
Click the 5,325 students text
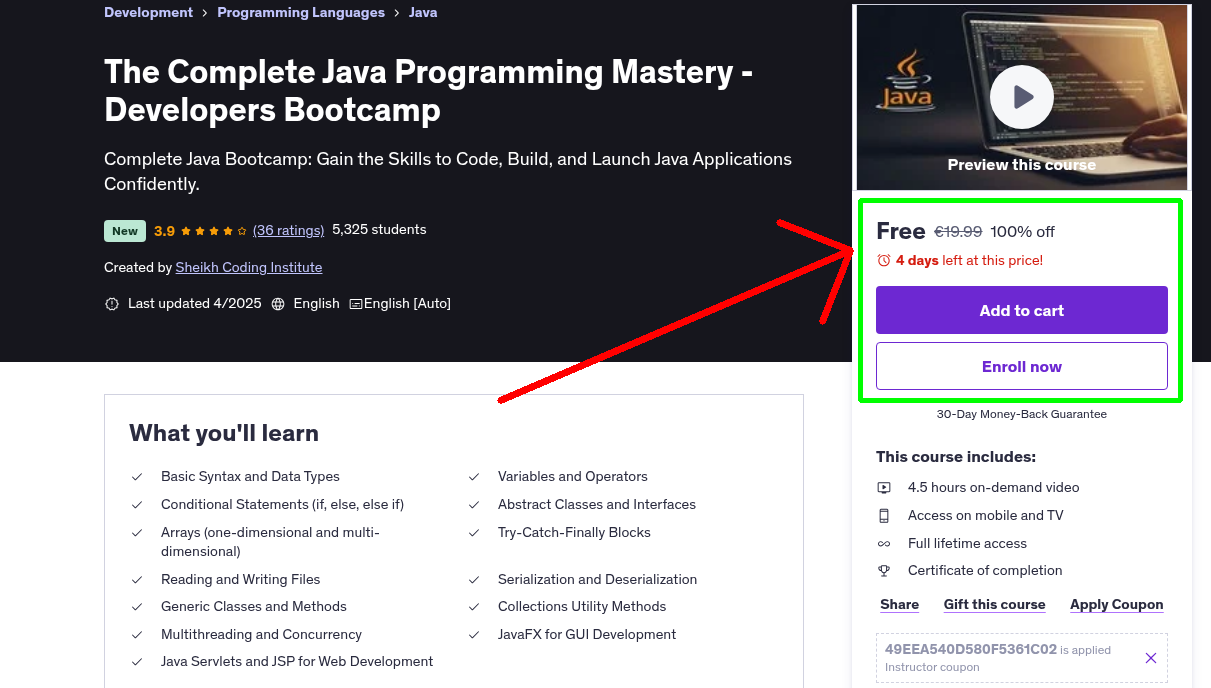[379, 230]
